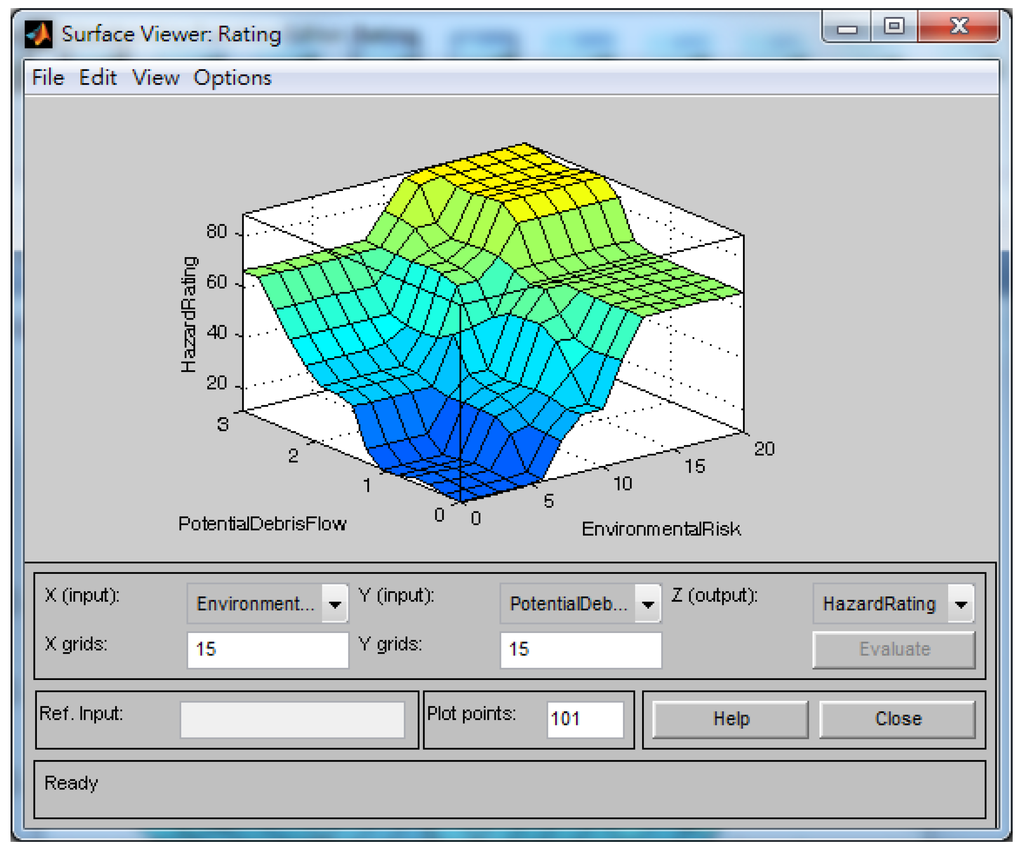
Task: Open the Options menu
Action: (x=232, y=78)
